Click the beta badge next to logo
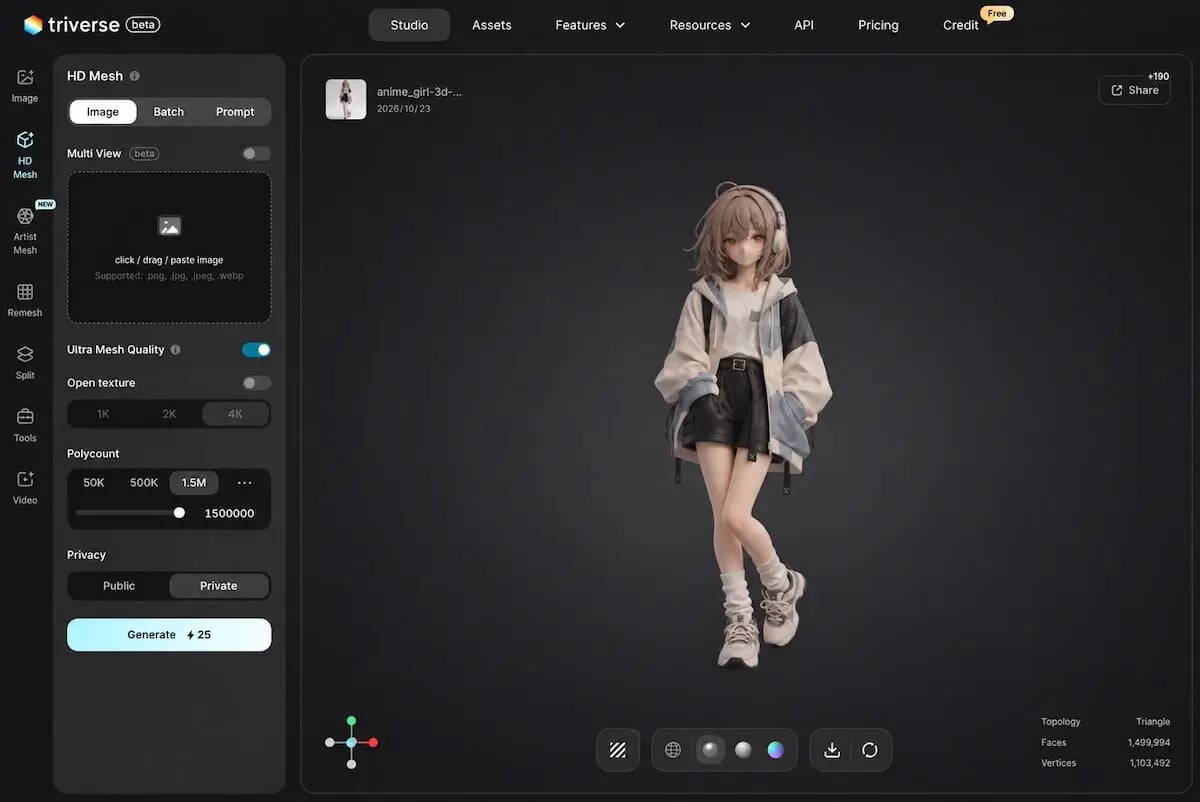The height and width of the screenshot is (802, 1200). pos(144,24)
